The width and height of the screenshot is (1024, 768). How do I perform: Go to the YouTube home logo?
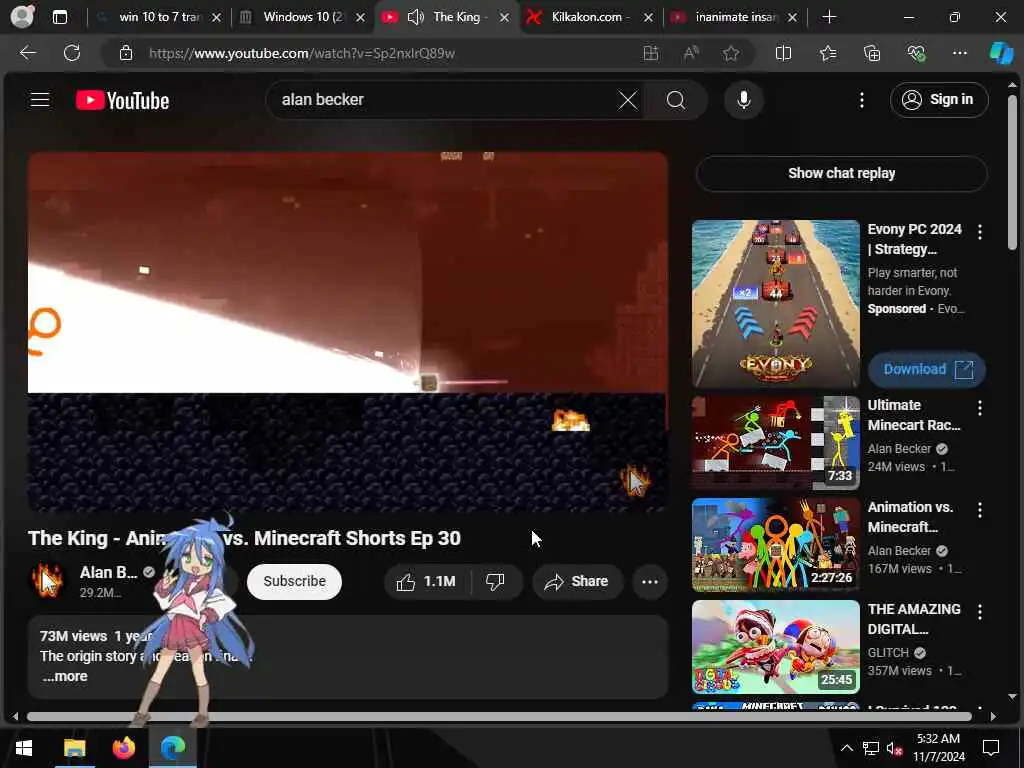click(122, 100)
